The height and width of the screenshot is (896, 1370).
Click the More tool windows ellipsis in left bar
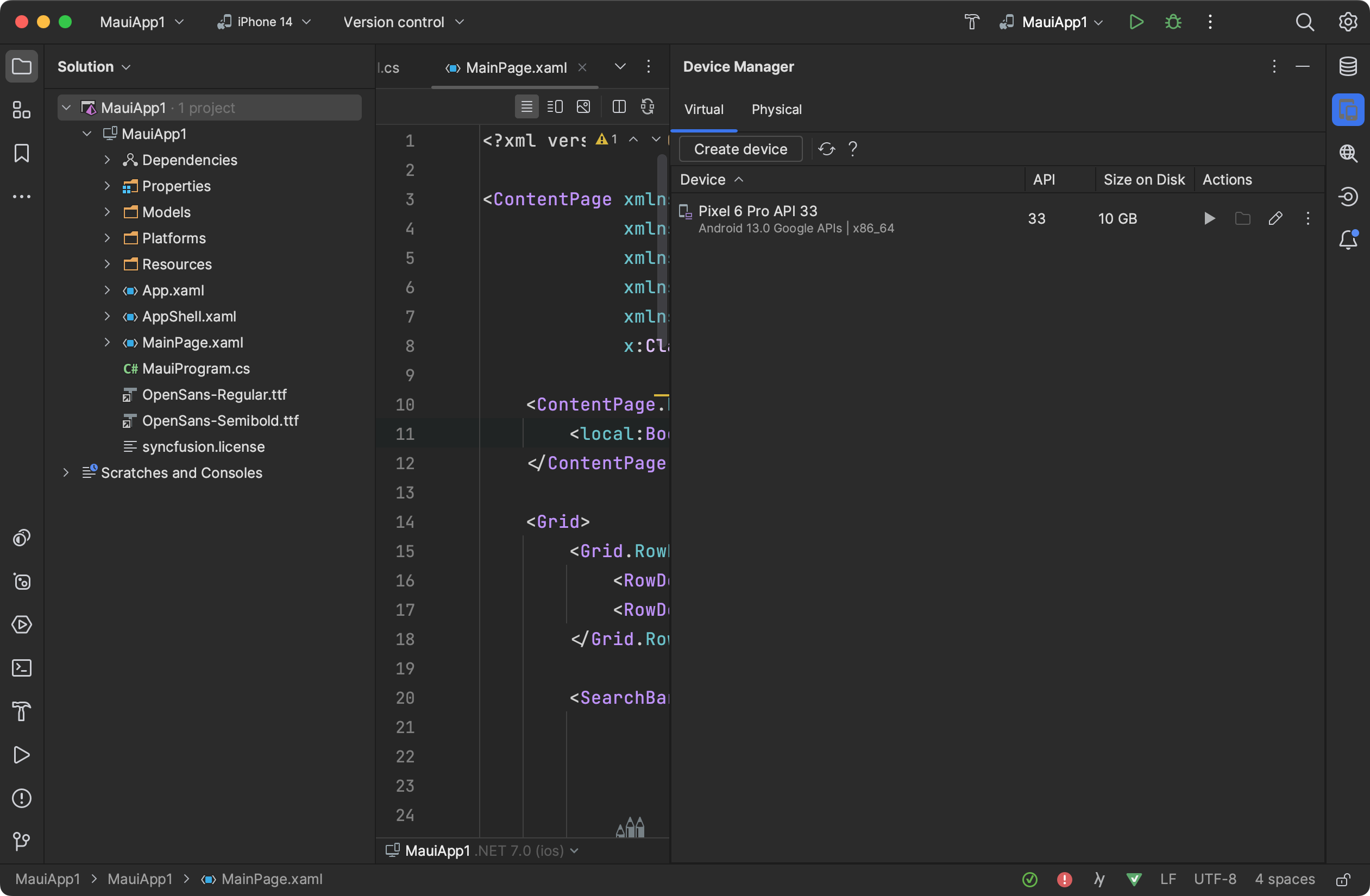tap(21, 196)
